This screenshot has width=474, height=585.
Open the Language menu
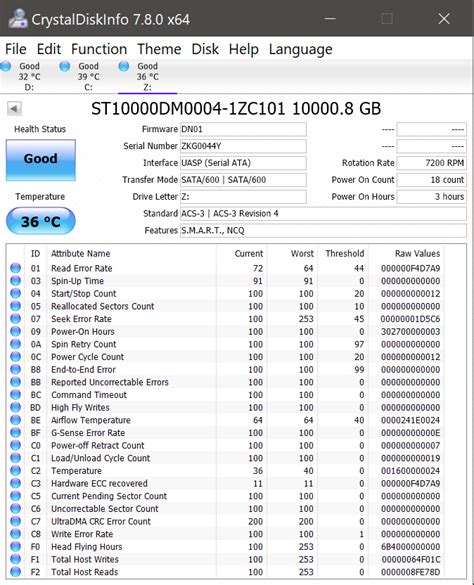click(300, 49)
